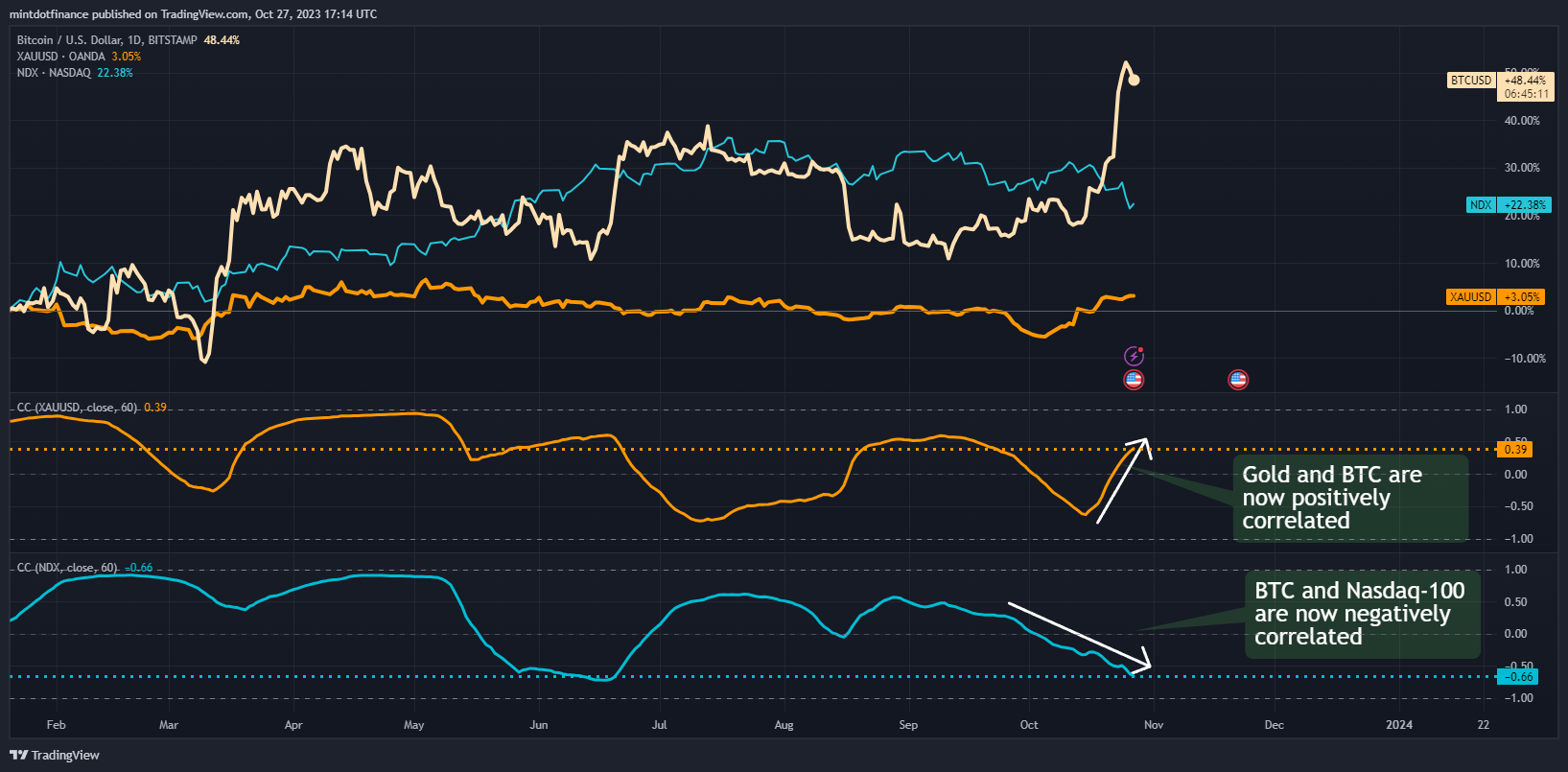Open CC (NDX, close, 60) indicator legend
Screen dimensions: 1568x772
(x=67, y=568)
